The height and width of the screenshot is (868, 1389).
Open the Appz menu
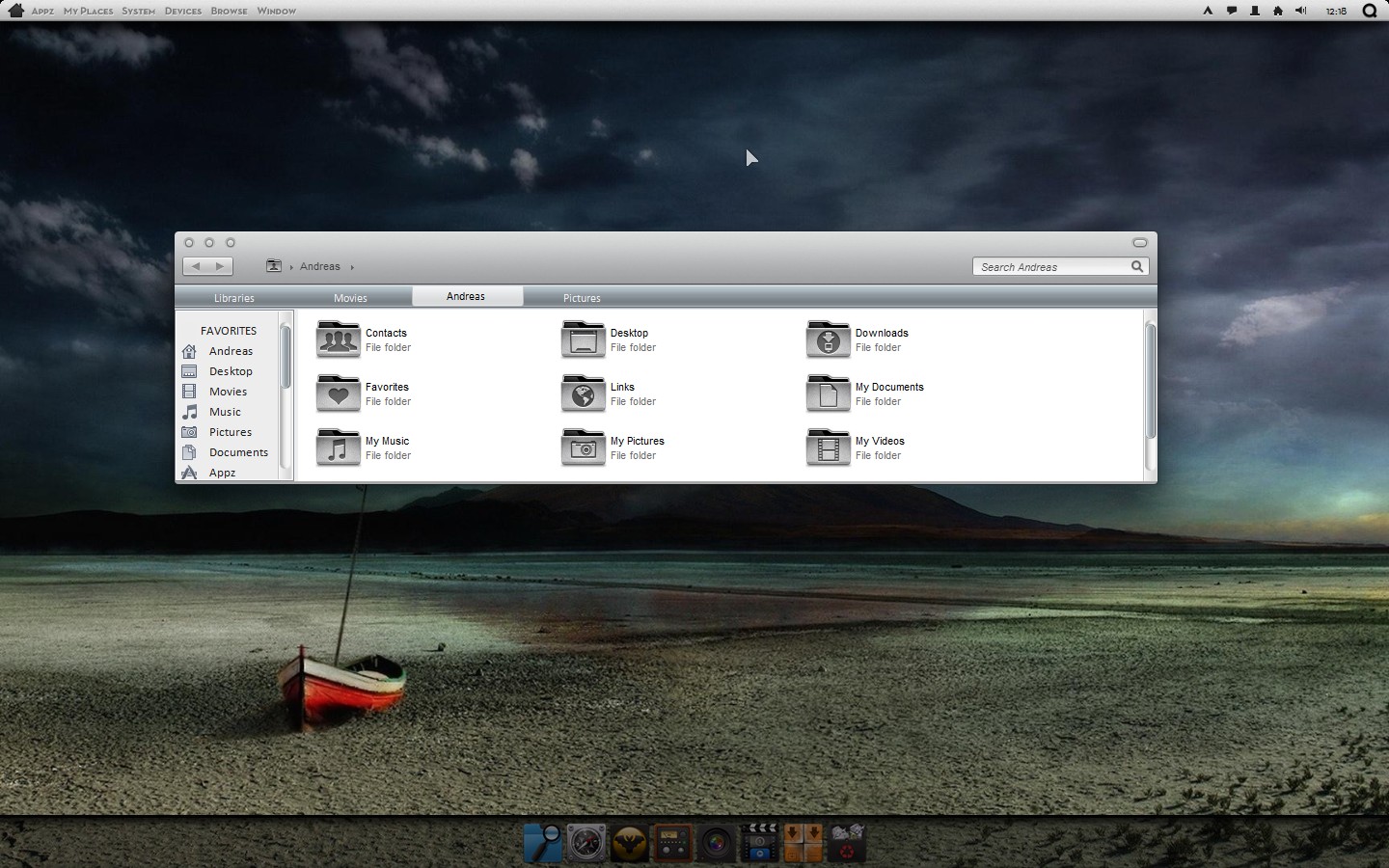[x=42, y=11]
